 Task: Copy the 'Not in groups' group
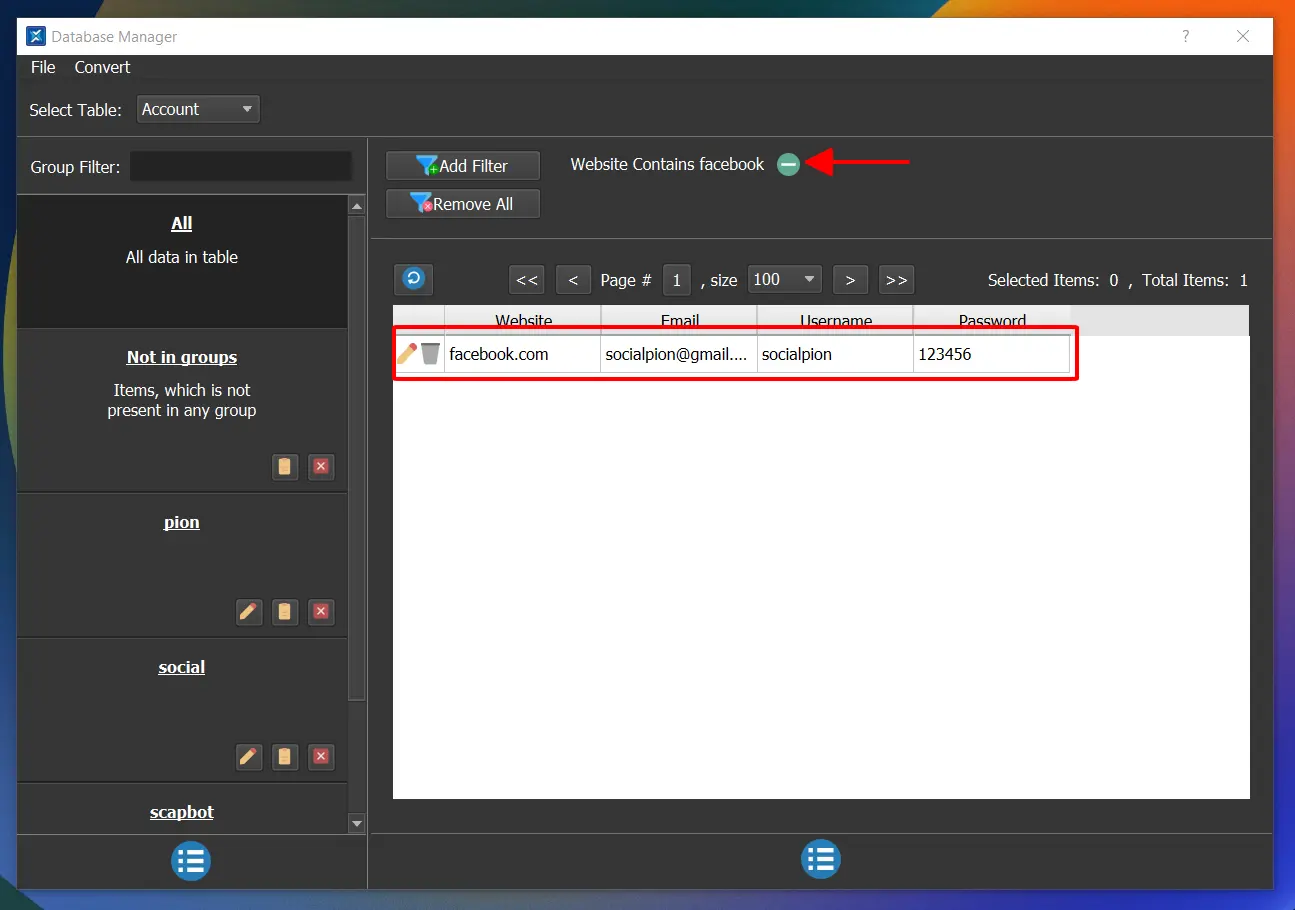click(x=285, y=466)
